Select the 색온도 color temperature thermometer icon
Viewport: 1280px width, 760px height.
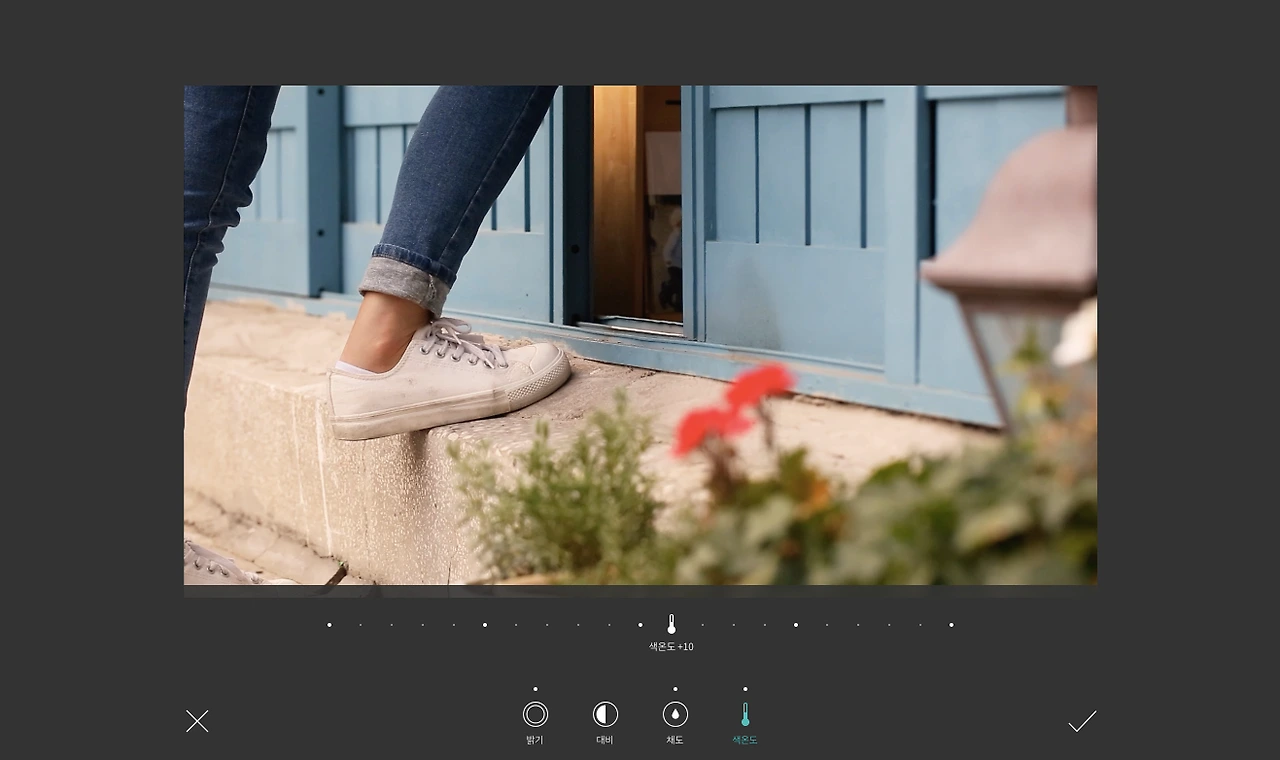click(745, 714)
